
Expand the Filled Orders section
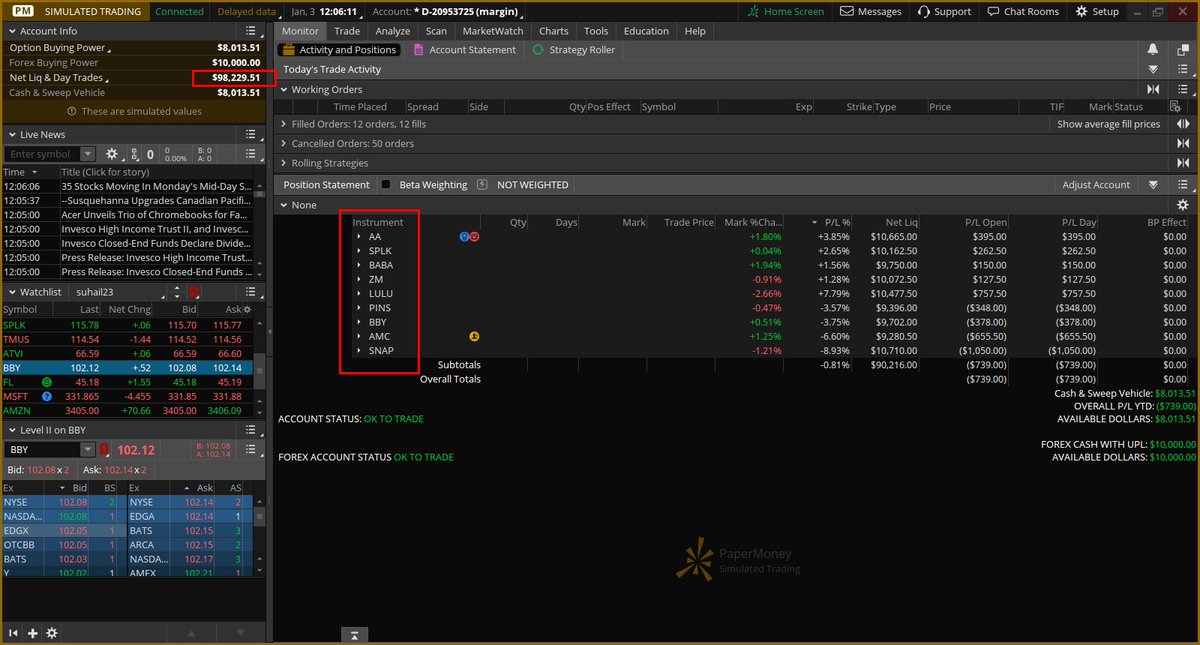click(x=284, y=124)
